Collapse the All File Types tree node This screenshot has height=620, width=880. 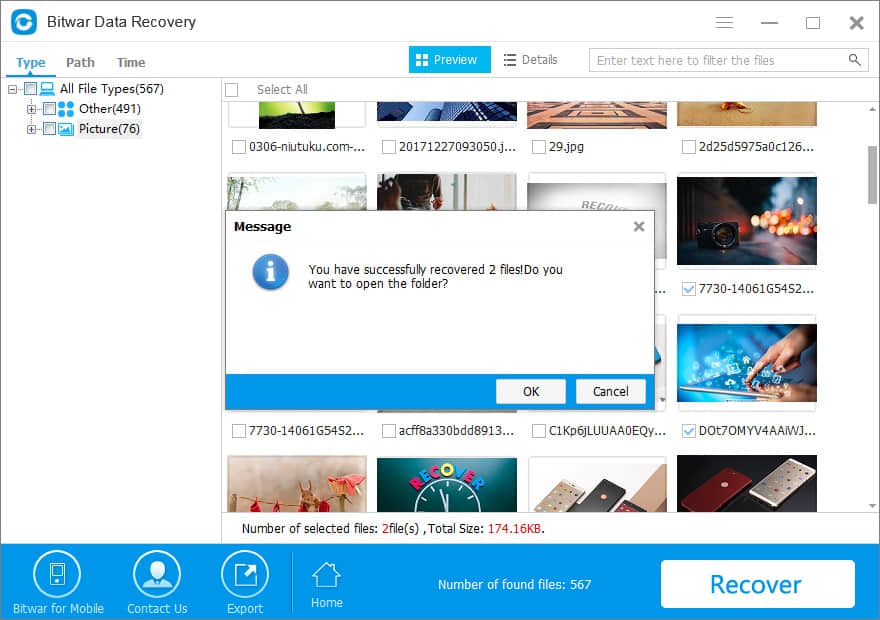coord(12,89)
